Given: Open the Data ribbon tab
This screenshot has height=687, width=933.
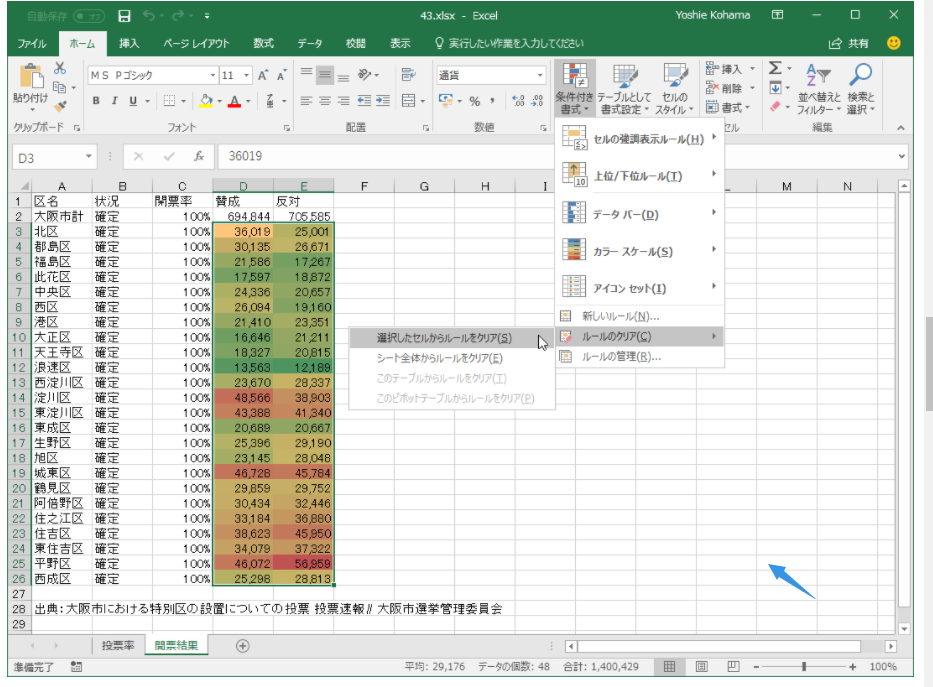Looking at the screenshot, I should click(309, 43).
